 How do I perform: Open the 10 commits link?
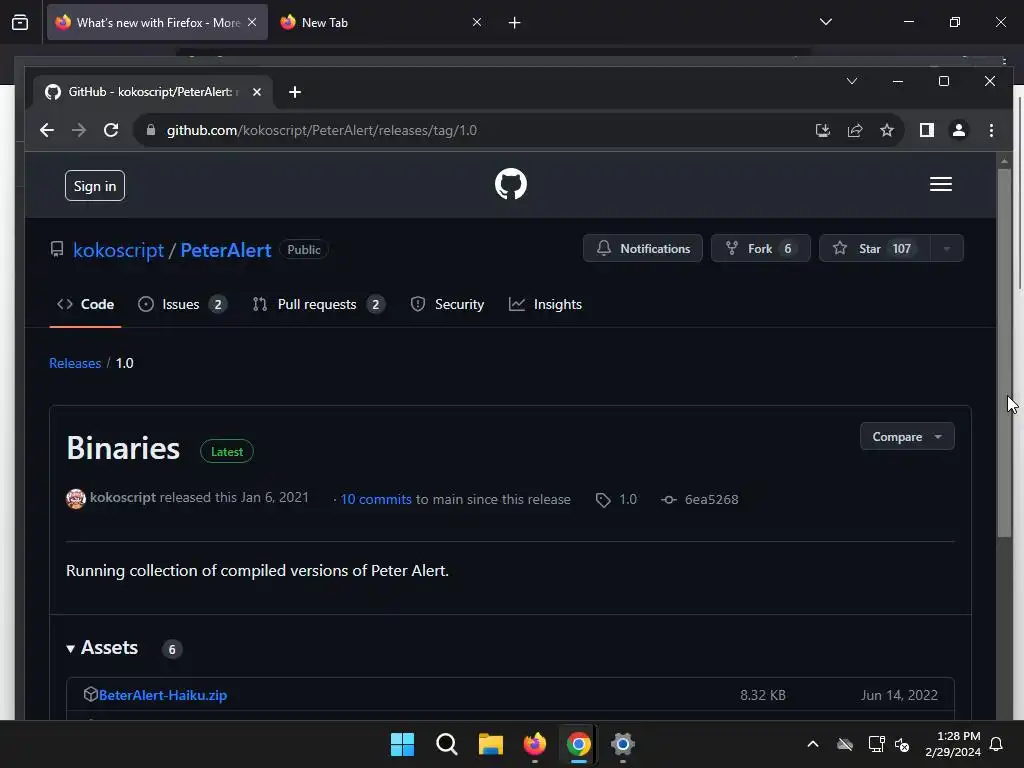pyautogui.click(x=376, y=499)
